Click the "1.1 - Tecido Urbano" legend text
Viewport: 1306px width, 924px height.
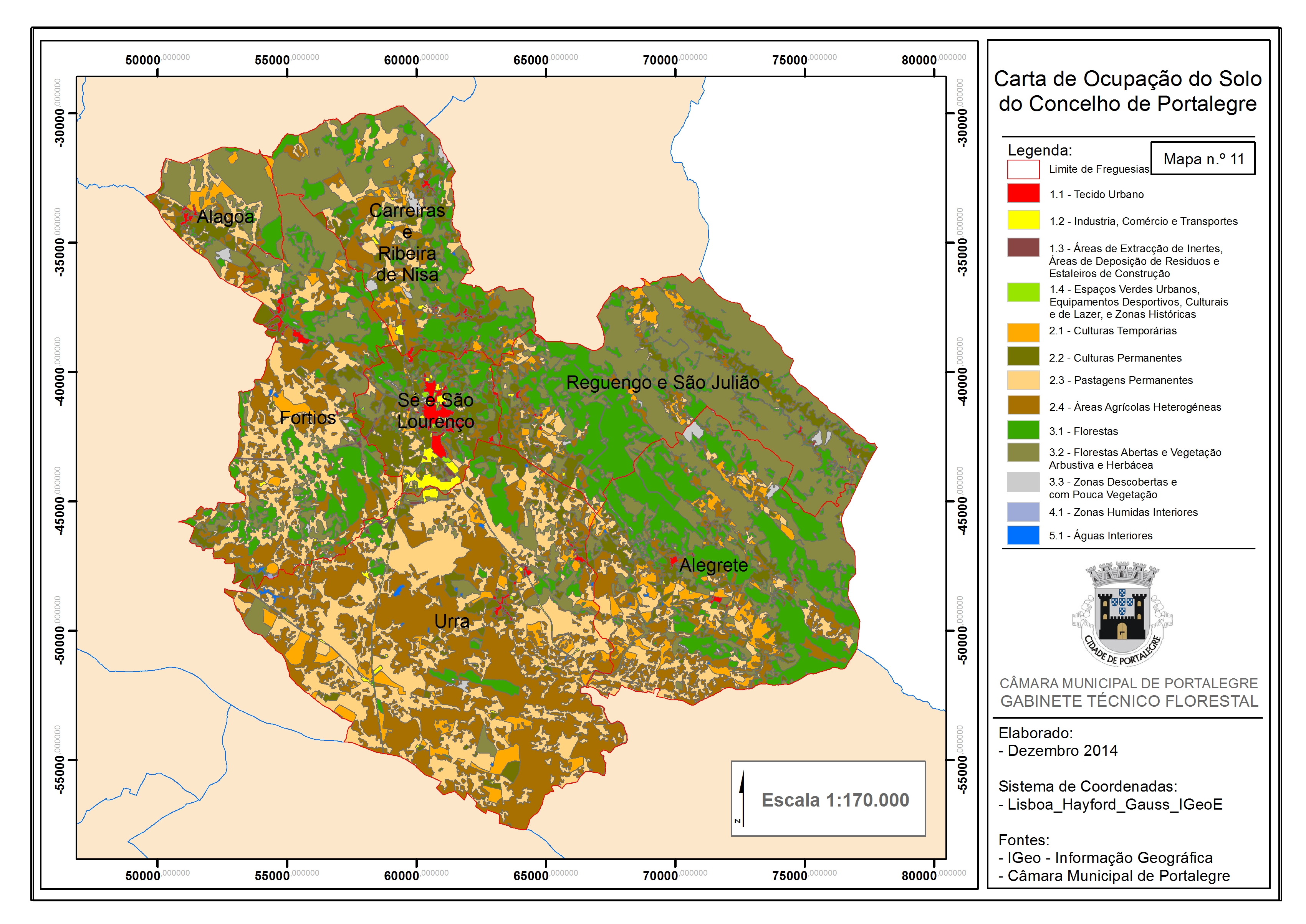(1097, 195)
